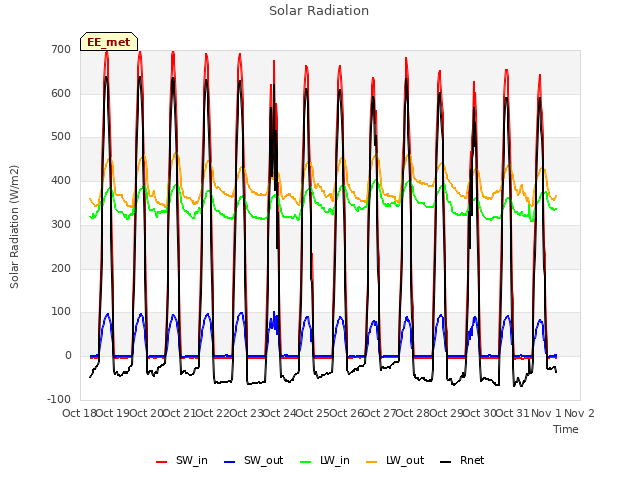This screenshot has width=640, height=480.
Task: Select the LW_in legend label
Action: (x=335, y=460)
